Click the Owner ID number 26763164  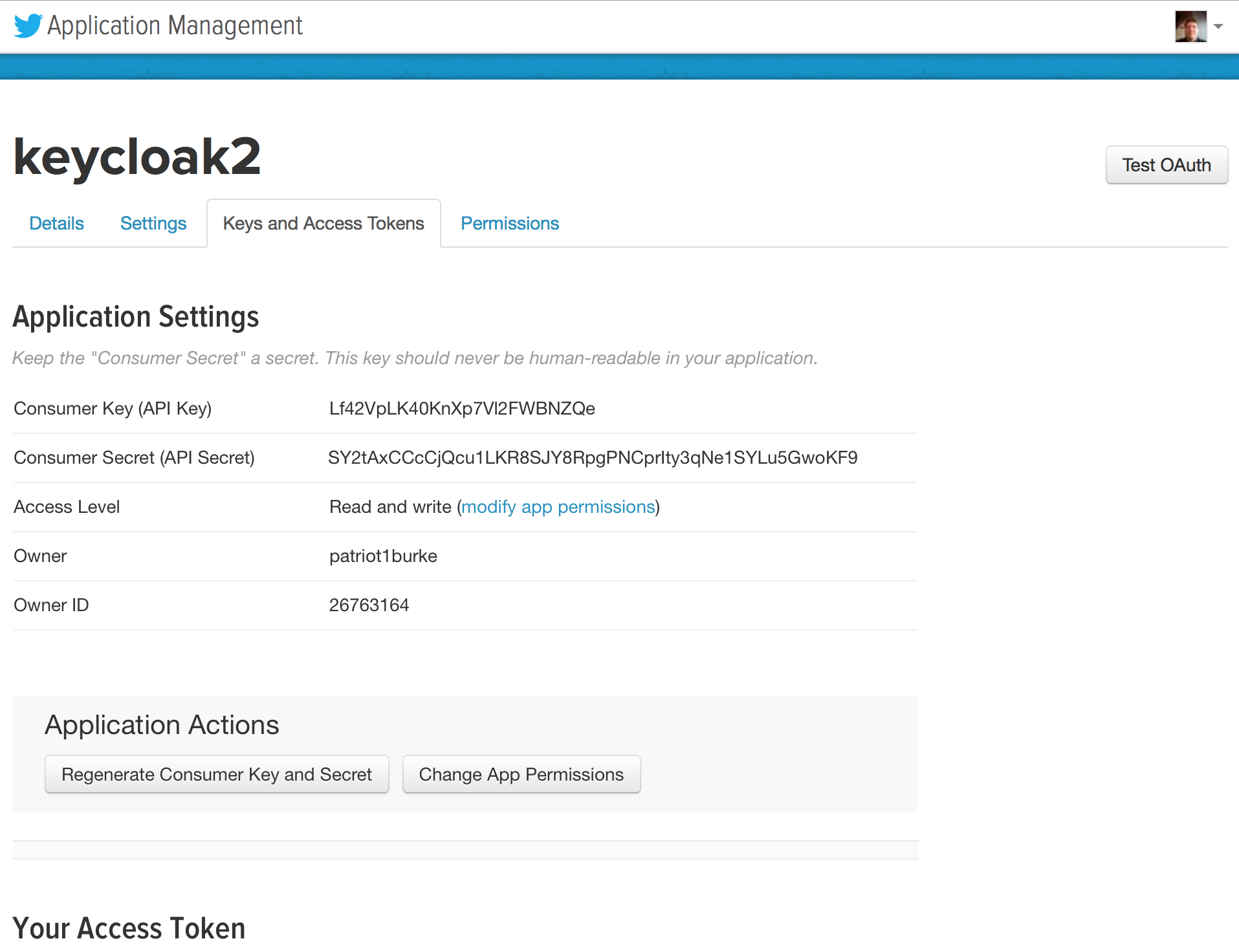369,605
